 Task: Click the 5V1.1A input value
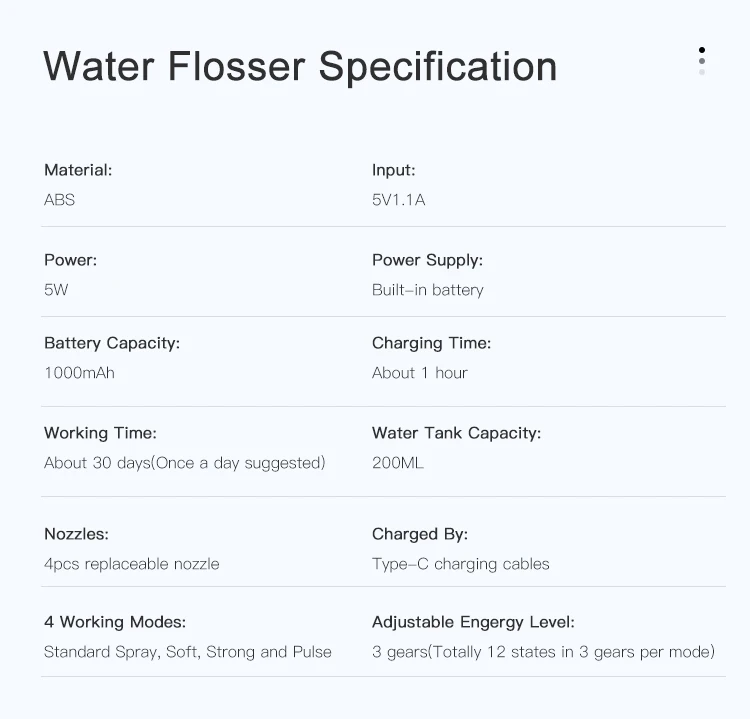[x=398, y=200]
